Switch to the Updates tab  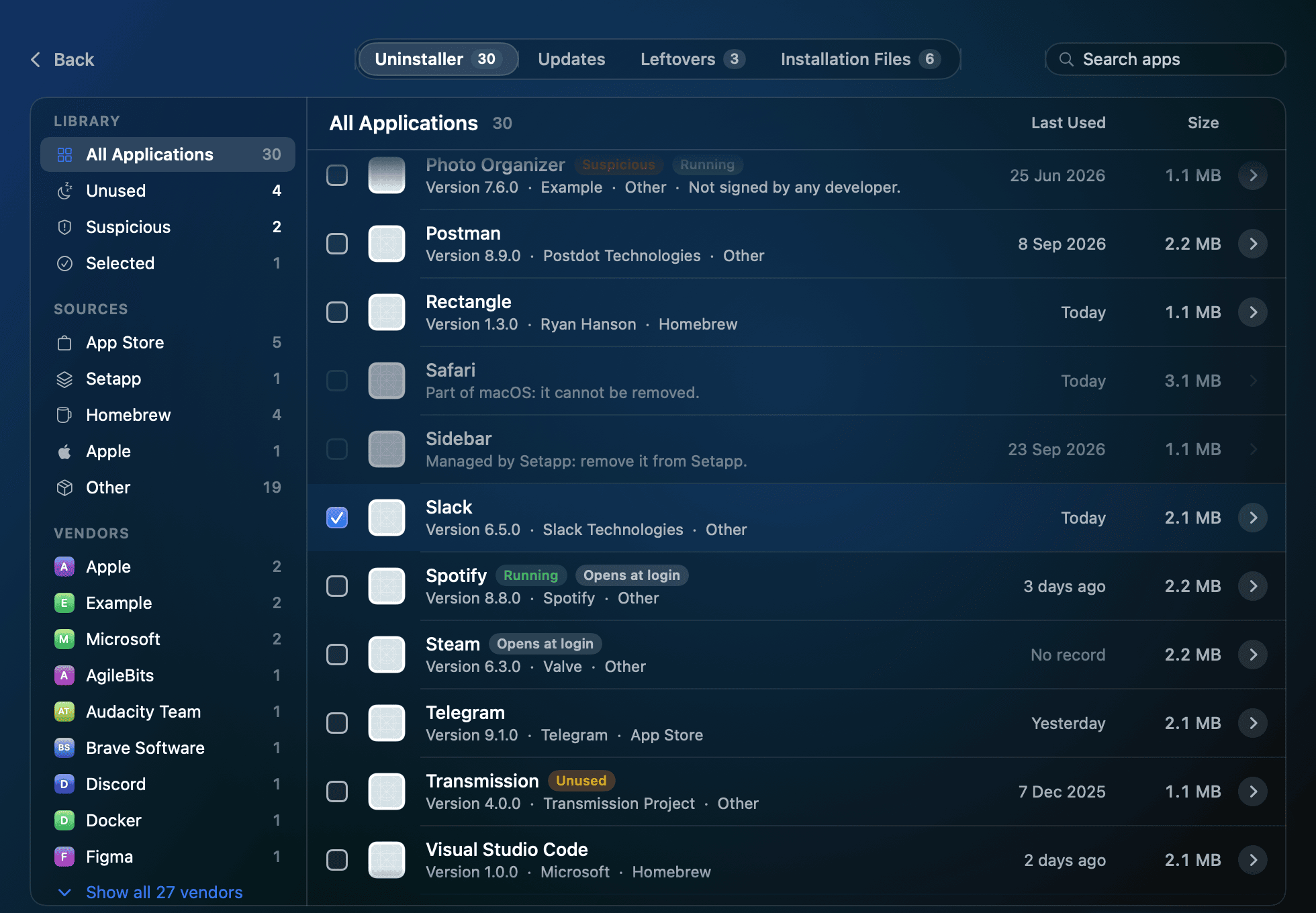571,59
